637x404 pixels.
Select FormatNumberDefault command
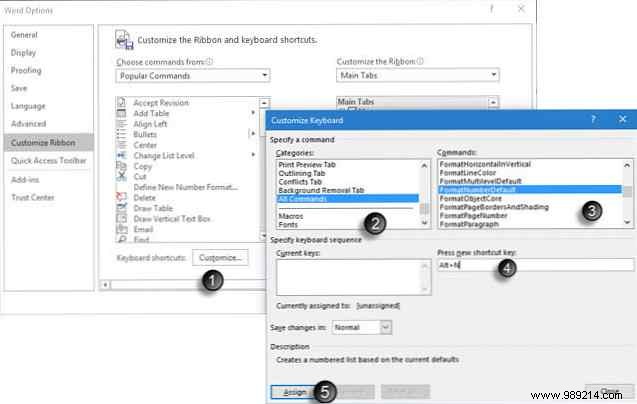pyautogui.click(x=530, y=190)
